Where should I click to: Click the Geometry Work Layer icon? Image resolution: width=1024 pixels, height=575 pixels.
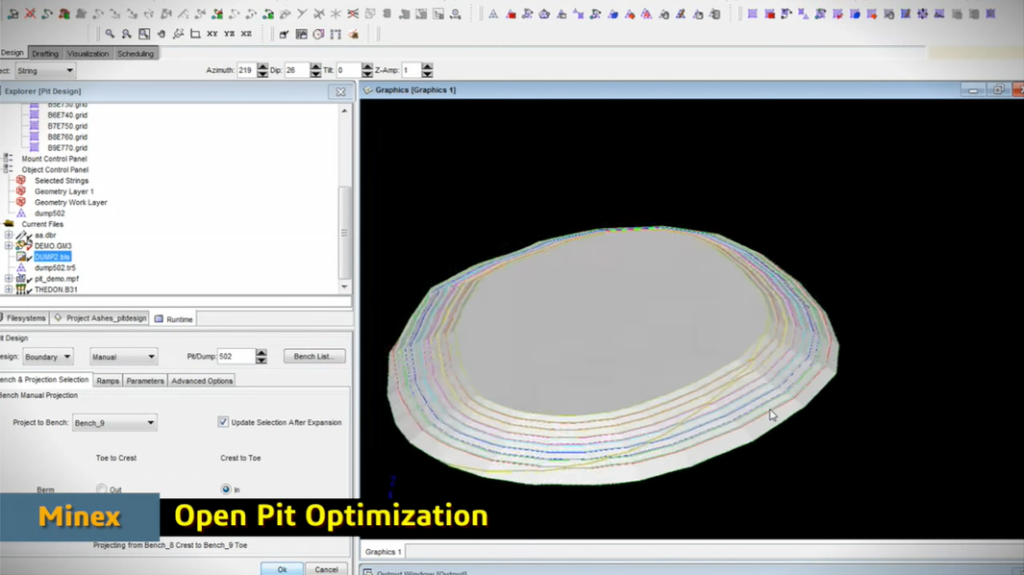[x=21, y=202]
